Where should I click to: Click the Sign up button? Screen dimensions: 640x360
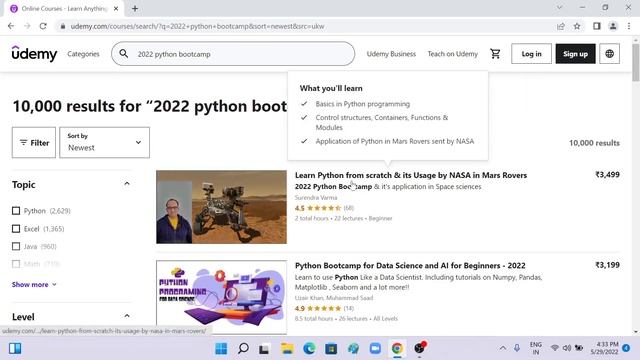pyautogui.click(x=575, y=53)
